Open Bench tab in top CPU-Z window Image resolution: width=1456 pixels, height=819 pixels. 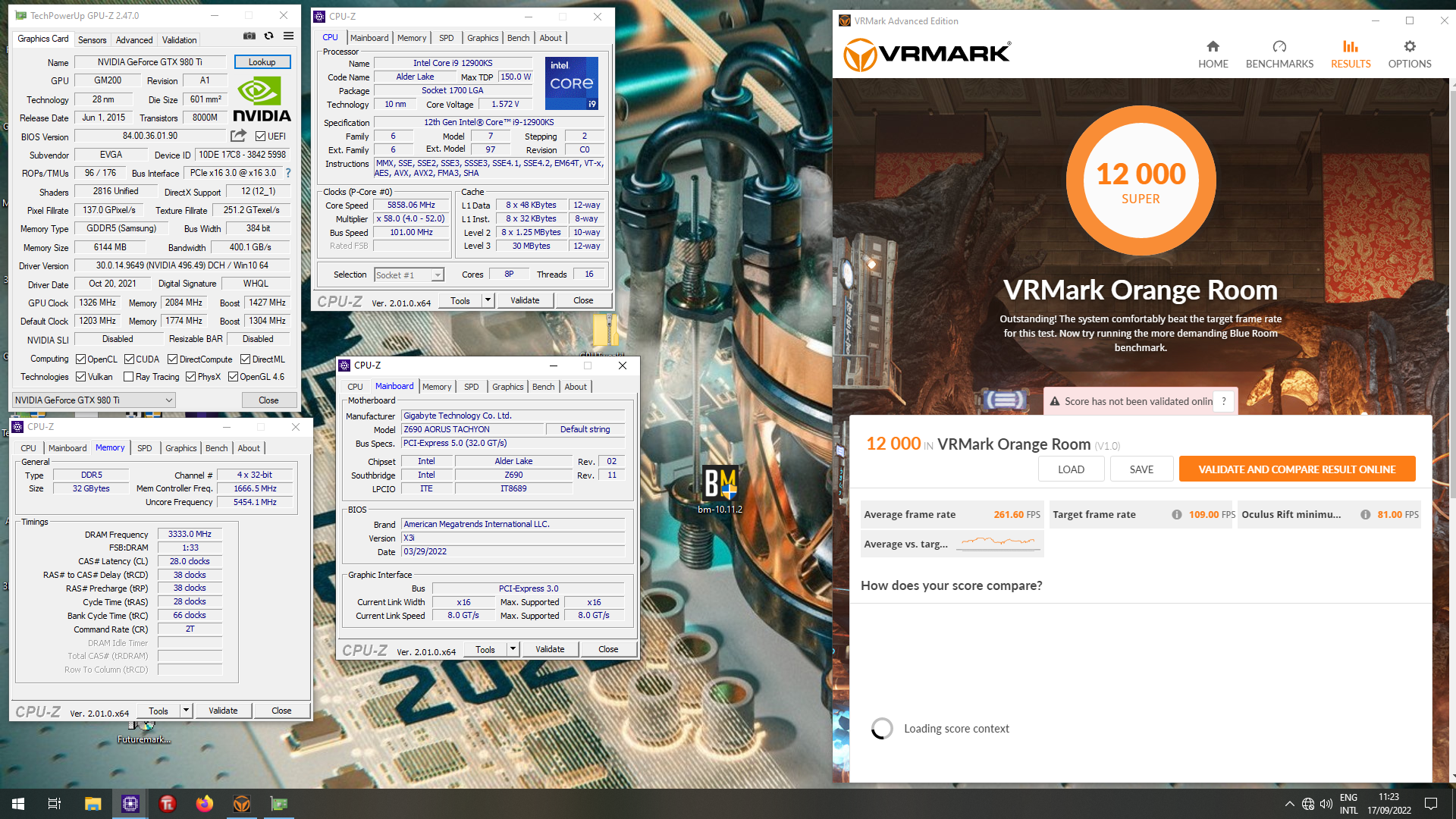pos(519,38)
